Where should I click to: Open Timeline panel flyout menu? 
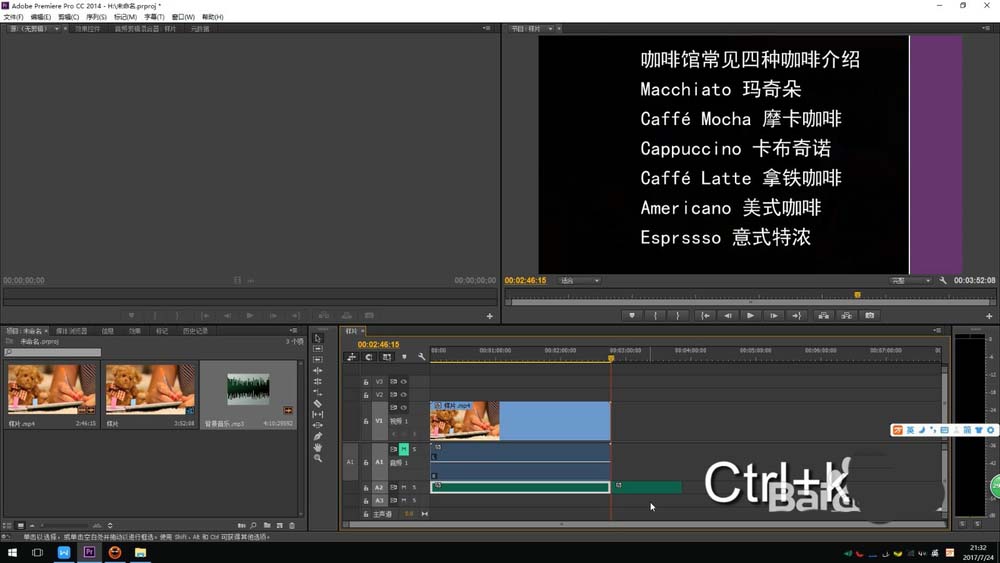937,330
